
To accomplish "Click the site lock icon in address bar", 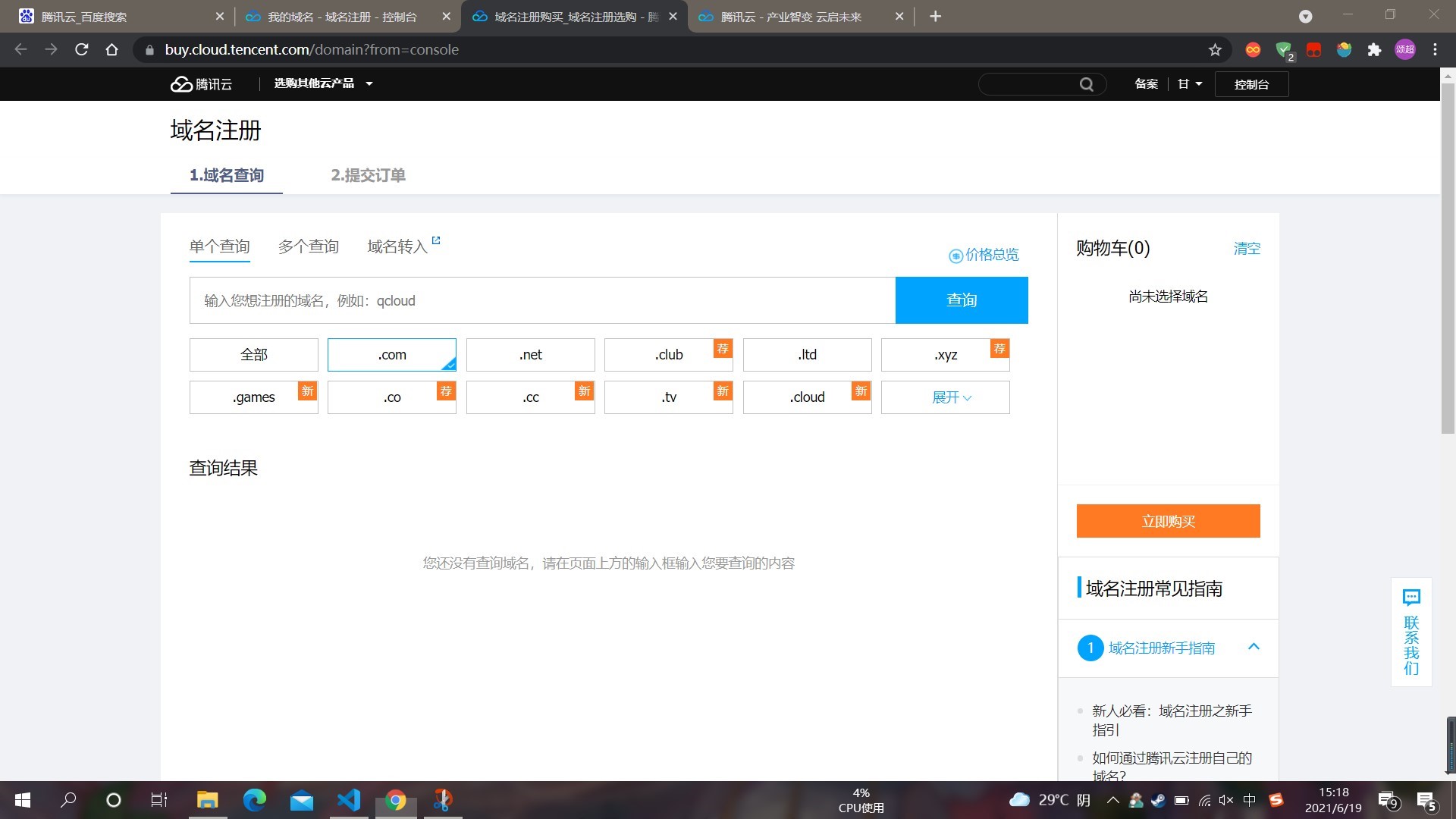I will [x=149, y=50].
